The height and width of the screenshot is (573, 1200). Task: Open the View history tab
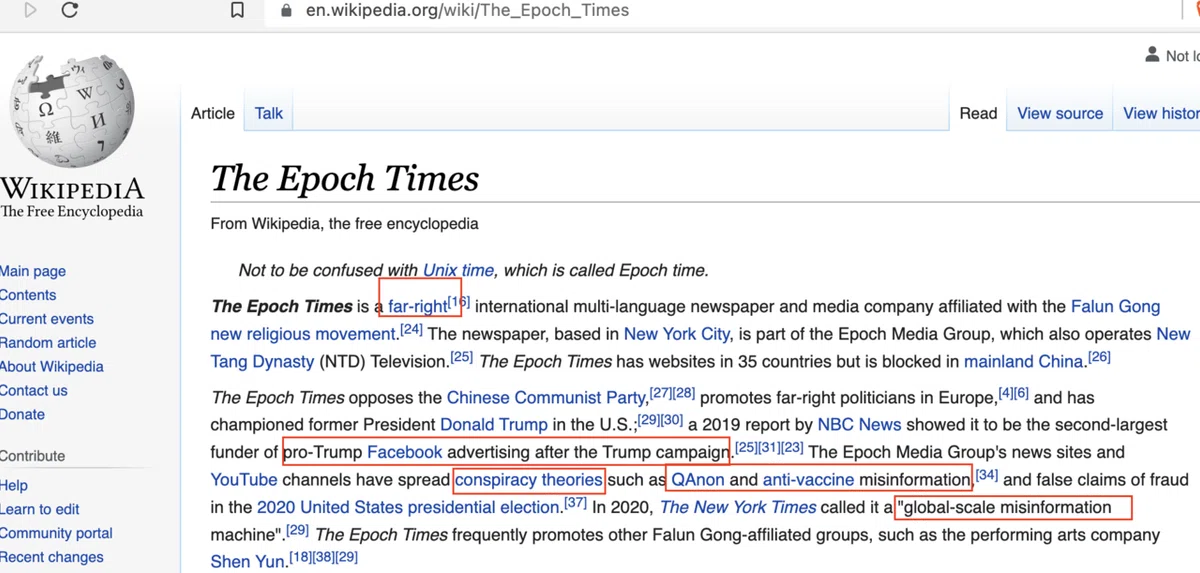[1161, 113]
